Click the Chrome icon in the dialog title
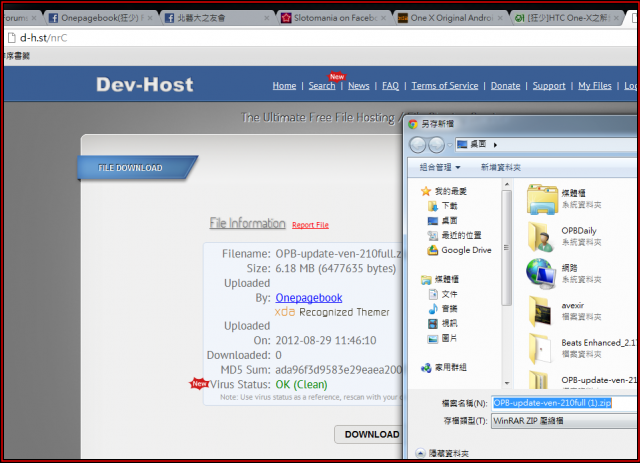 point(413,124)
